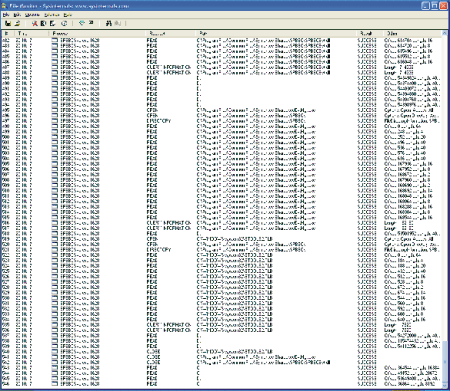Select the first DIRECTORY request row
450x391 pixels.
coord(221,121)
